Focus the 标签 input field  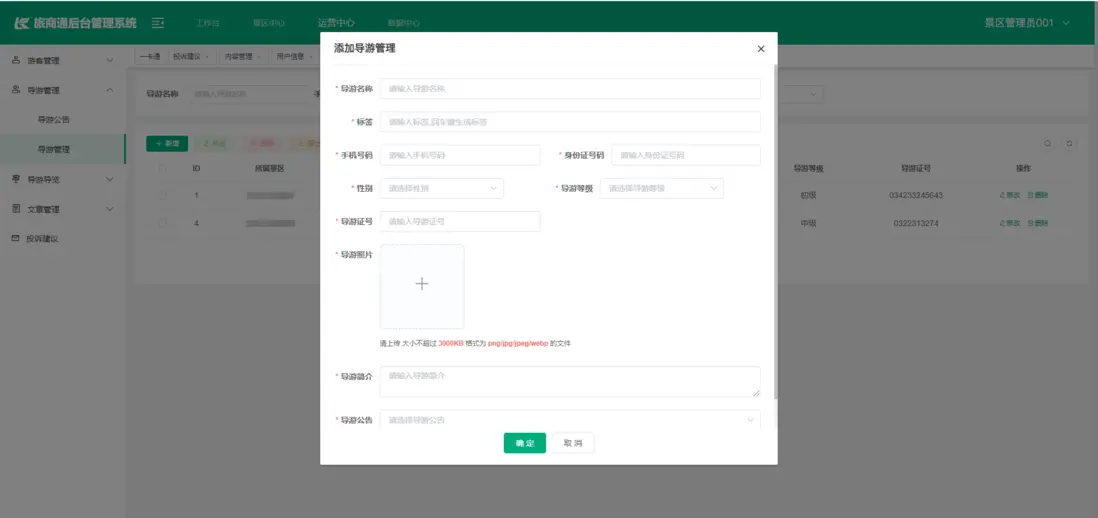point(570,122)
